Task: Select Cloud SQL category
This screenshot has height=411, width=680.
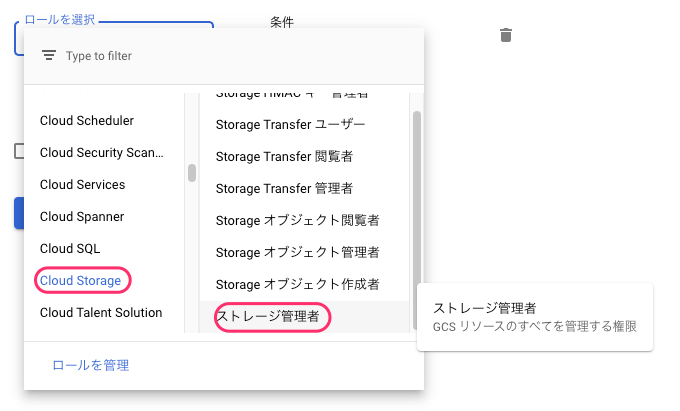Action: coord(70,248)
